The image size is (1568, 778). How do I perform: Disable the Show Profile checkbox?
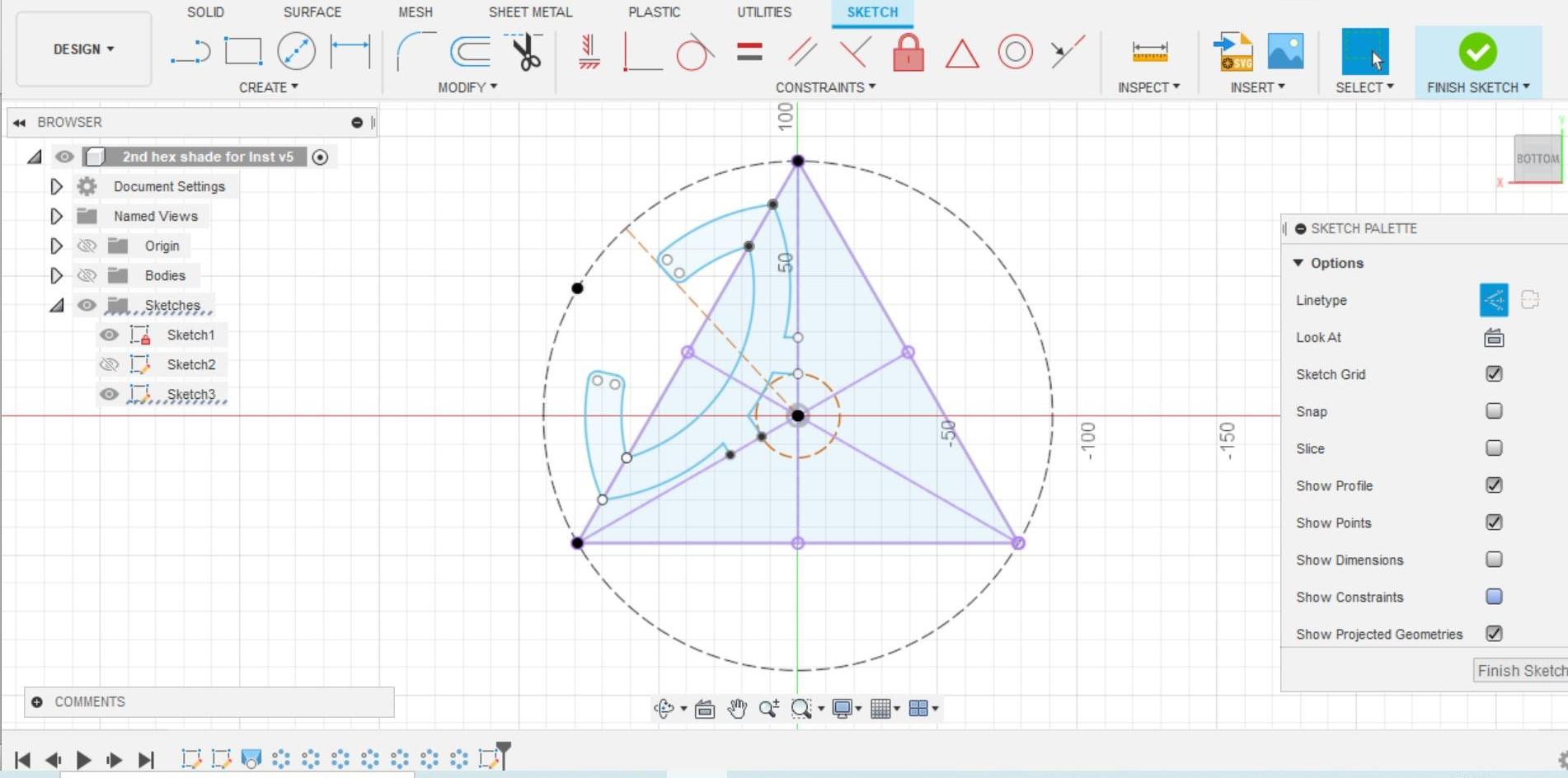pyautogui.click(x=1493, y=485)
